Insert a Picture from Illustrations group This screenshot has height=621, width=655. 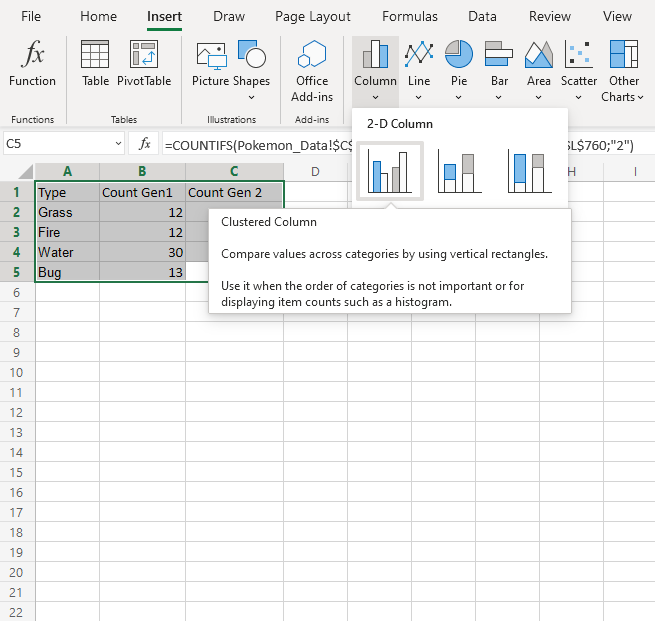click(x=211, y=64)
